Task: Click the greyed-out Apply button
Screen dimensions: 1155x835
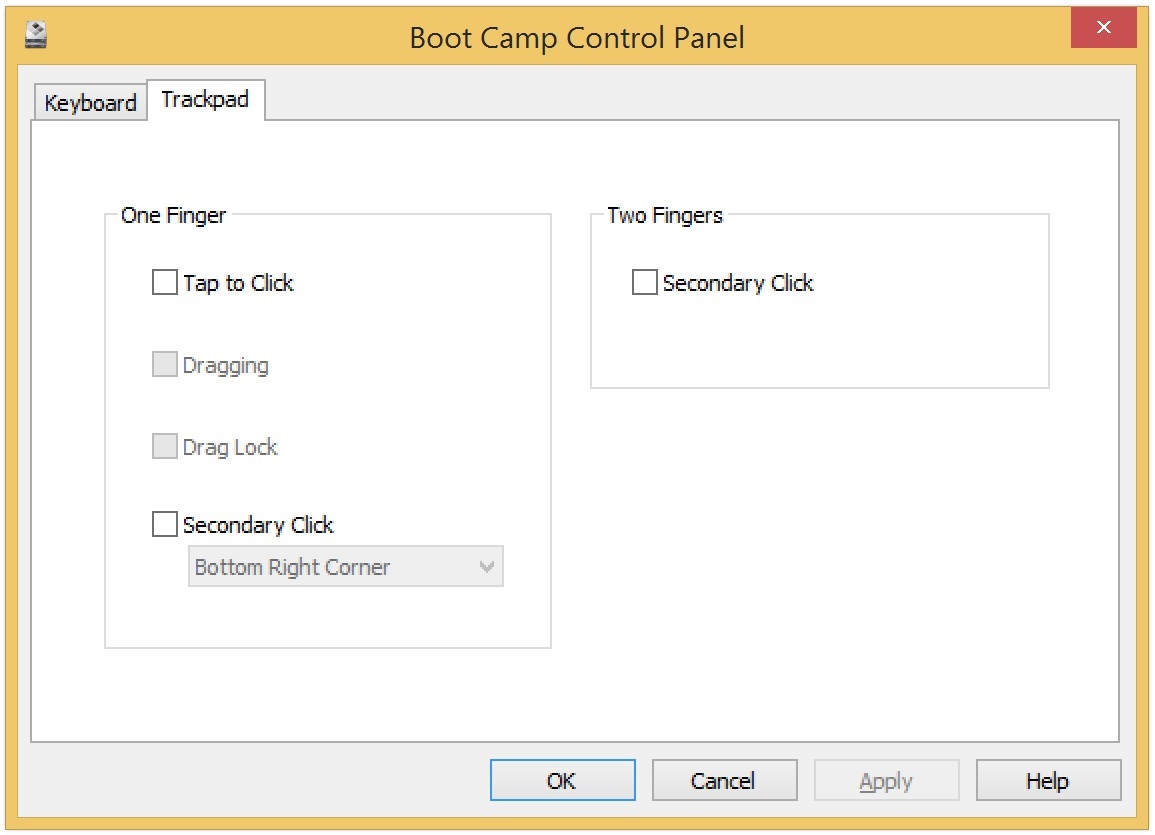Action: click(886, 780)
